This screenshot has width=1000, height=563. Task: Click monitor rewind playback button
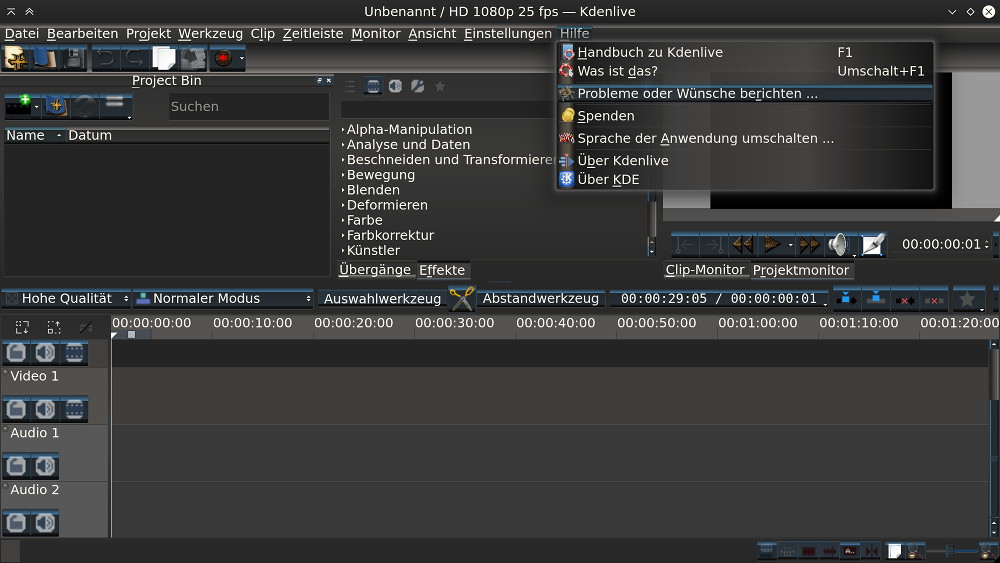[742, 244]
